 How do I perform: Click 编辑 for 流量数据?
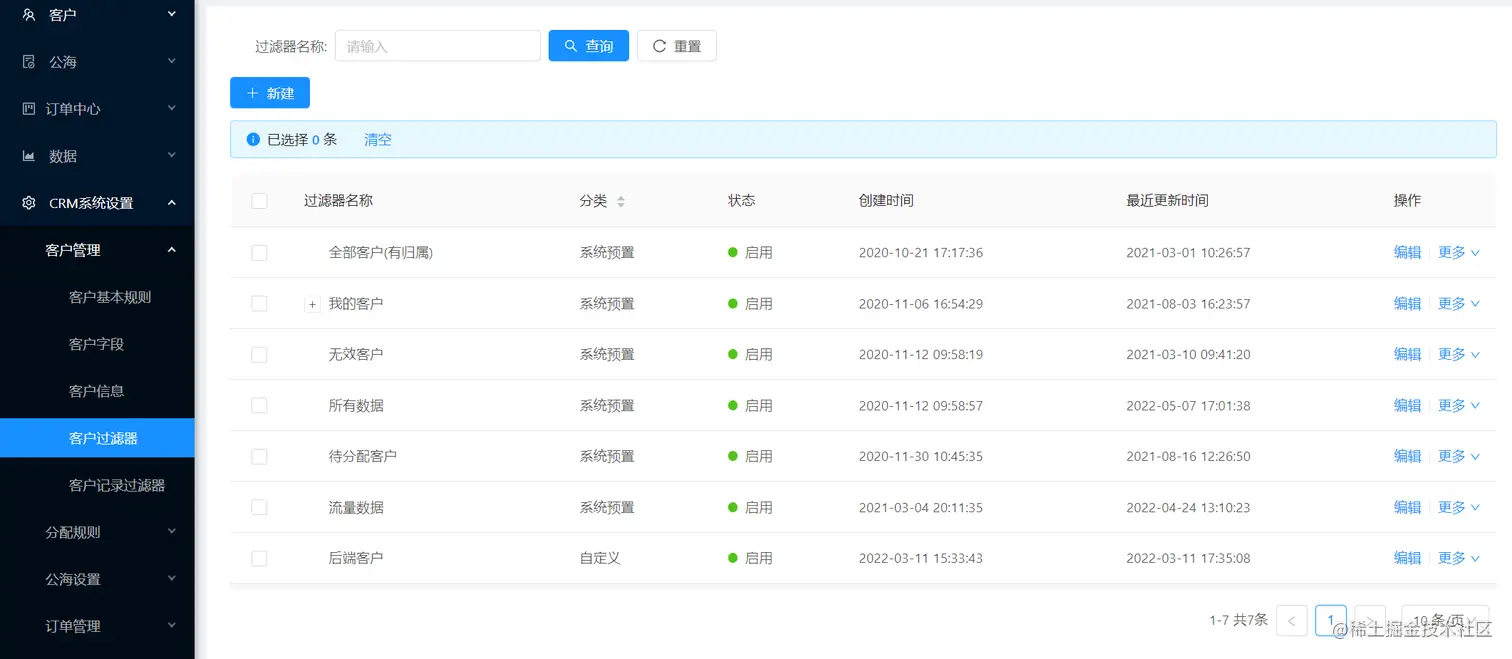point(1408,507)
